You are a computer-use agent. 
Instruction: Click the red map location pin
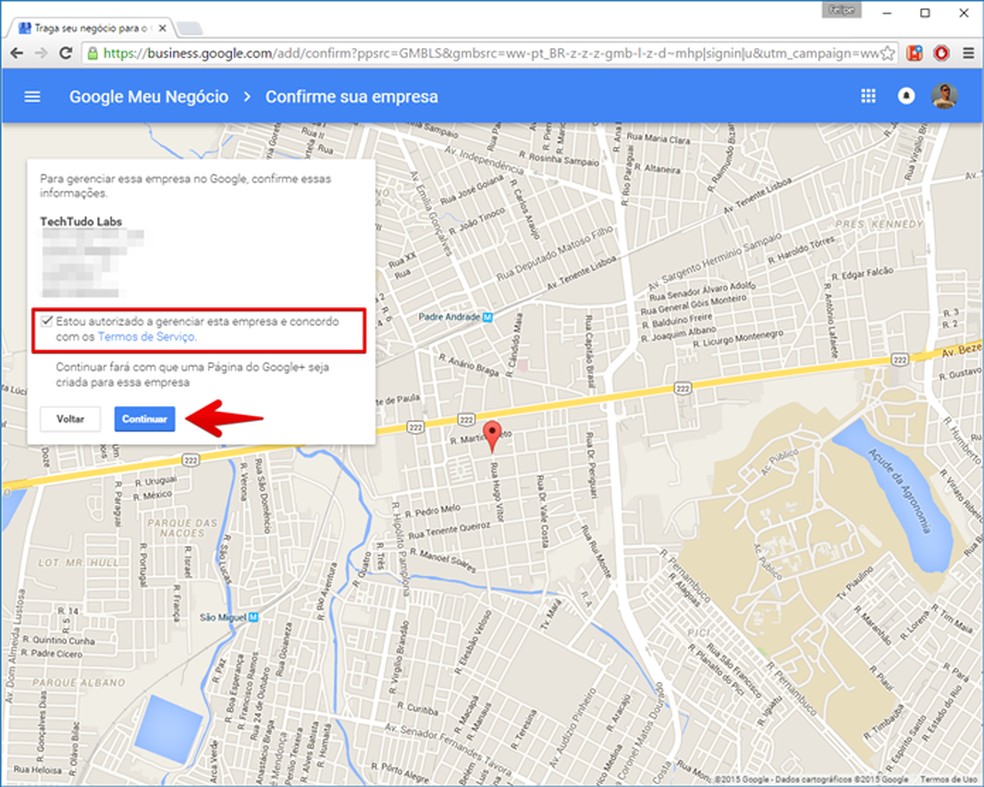(x=493, y=436)
